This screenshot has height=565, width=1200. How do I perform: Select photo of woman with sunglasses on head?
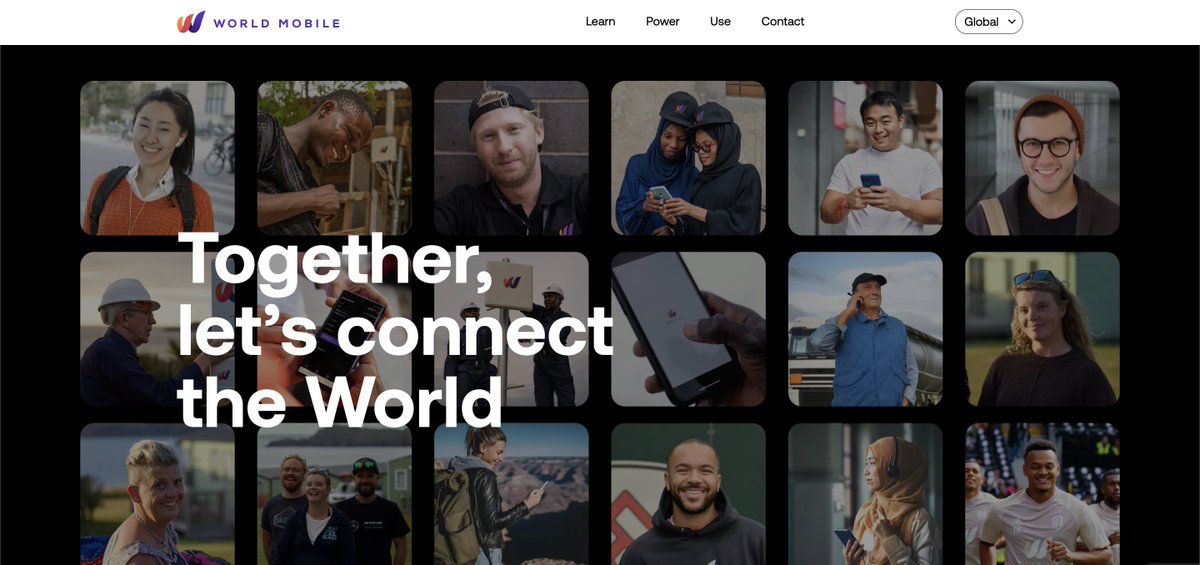1042,329
